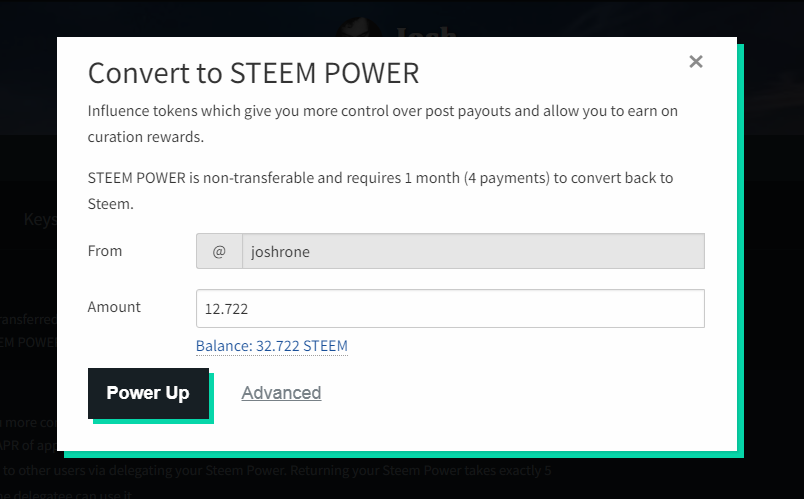Focus the Amount input field
804x499 pixels.
(450, 309)
